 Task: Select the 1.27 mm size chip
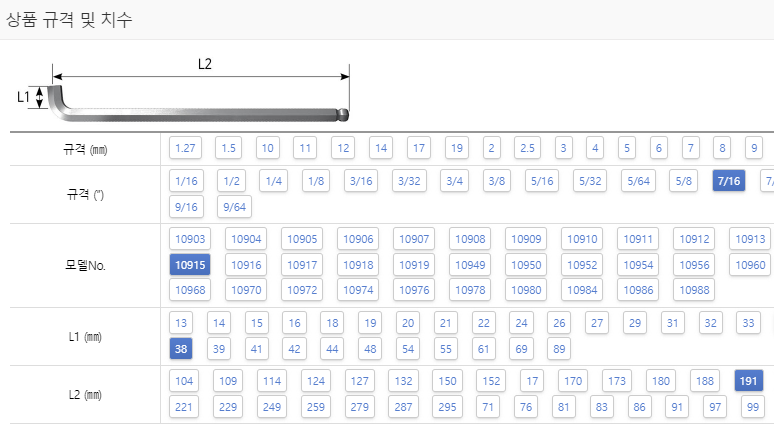185,148
